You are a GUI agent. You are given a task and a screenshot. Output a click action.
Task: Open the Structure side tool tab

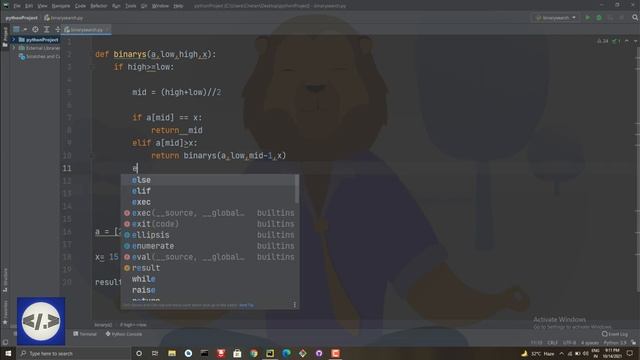coord(5,279)
